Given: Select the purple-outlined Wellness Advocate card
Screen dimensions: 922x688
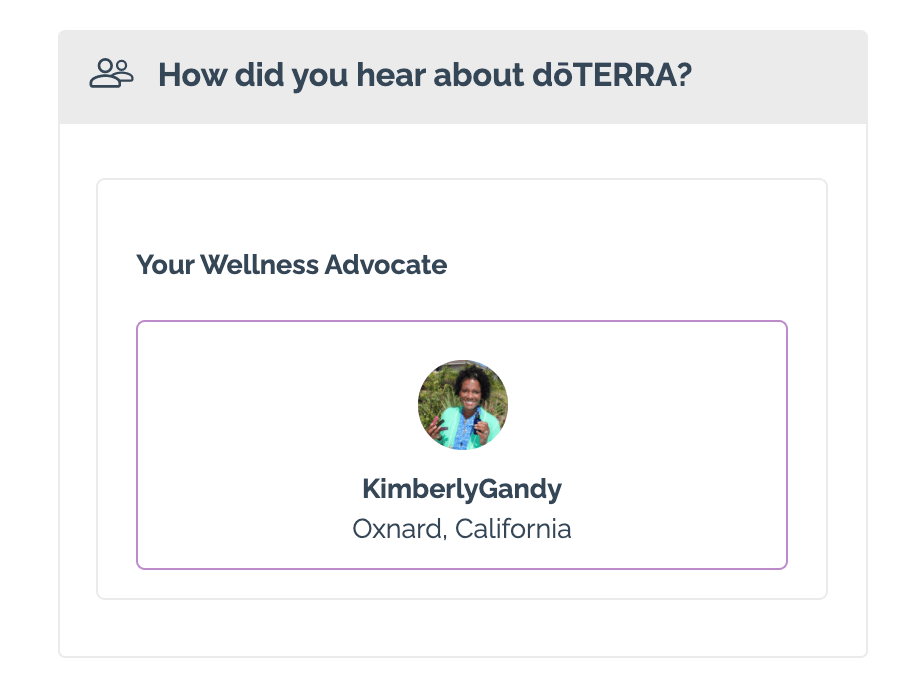Looking at the screenshot, I should click(x=462, y=445).
